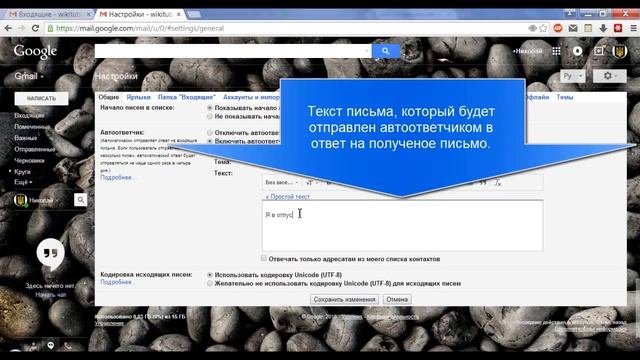Click in the autoreply message text area
Image resolution: width=640 pixels, height=360 pixels.
click(402, 225)
